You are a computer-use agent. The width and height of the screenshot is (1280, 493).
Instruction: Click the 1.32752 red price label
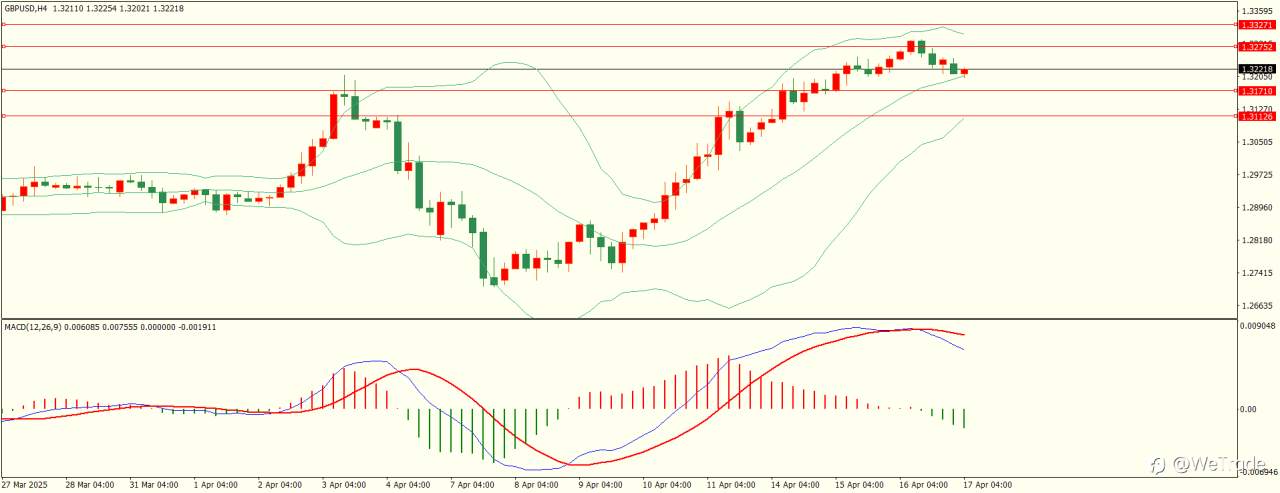click(1255, 47)
